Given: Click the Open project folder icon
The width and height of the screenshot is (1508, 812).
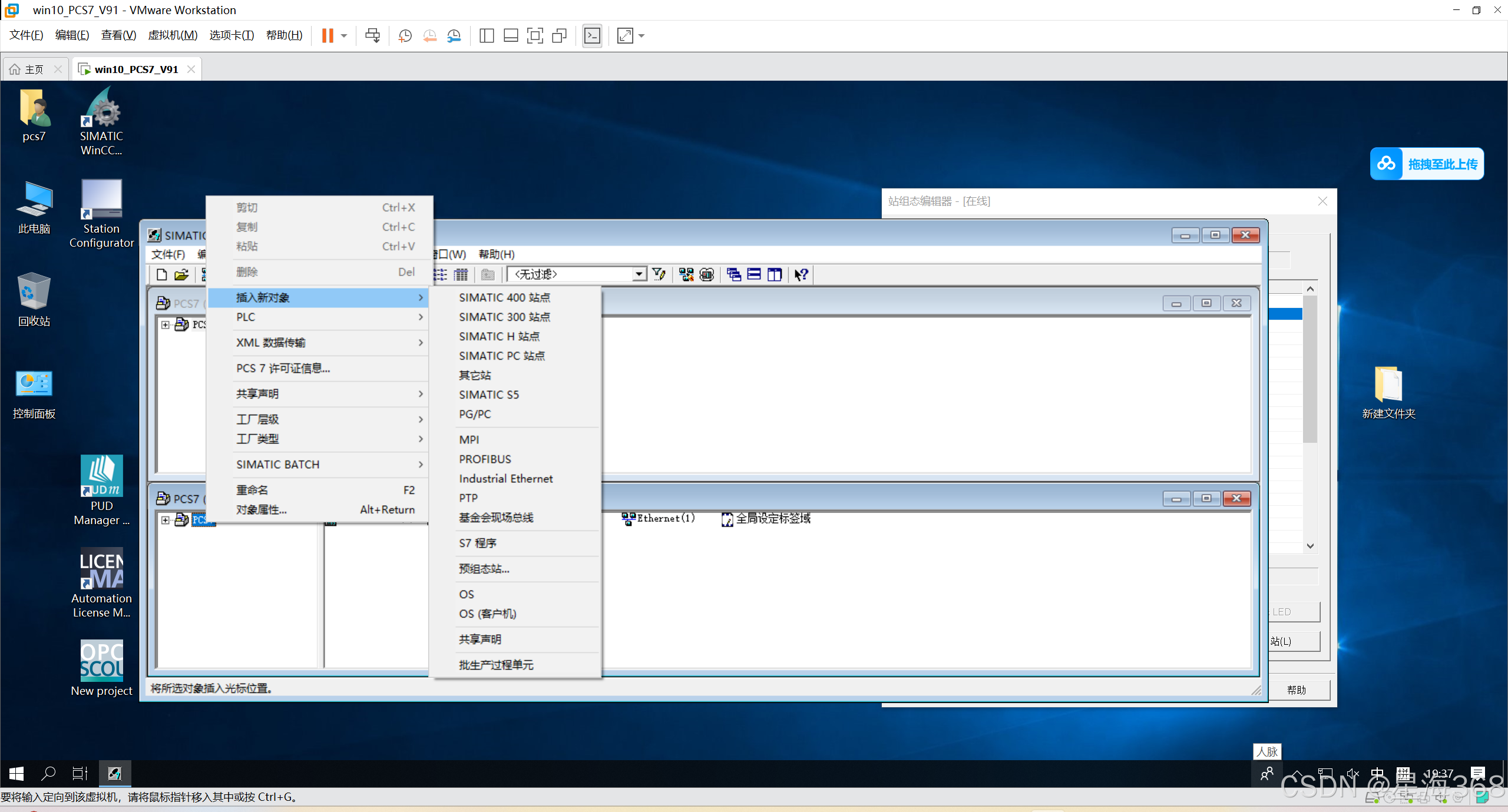Looking at the screenshot, I should [181, 274].
